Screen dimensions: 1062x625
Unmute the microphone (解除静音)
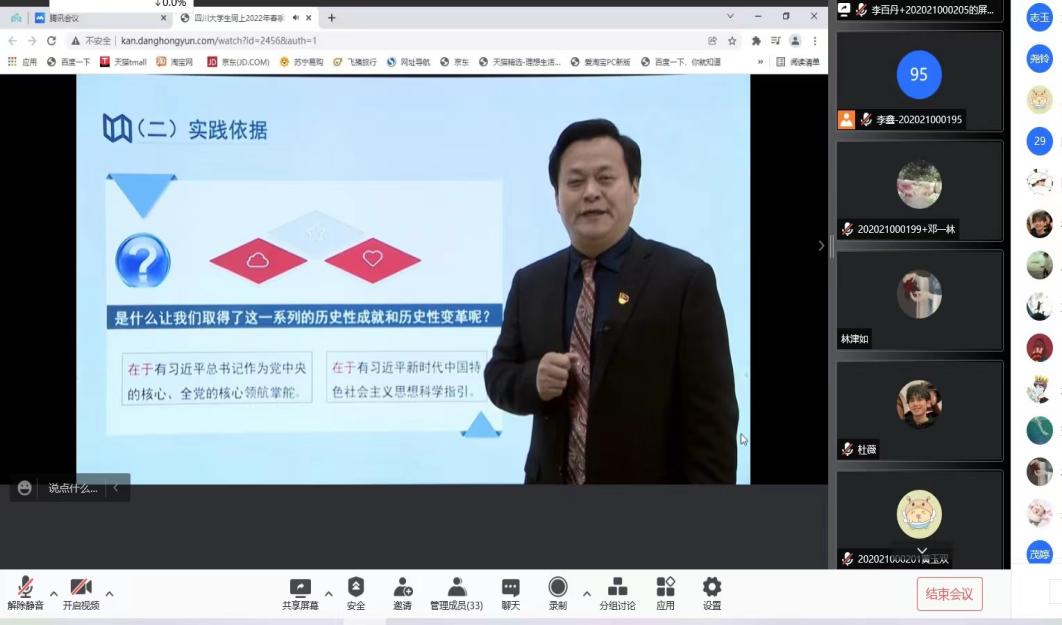tap(25, 590)
